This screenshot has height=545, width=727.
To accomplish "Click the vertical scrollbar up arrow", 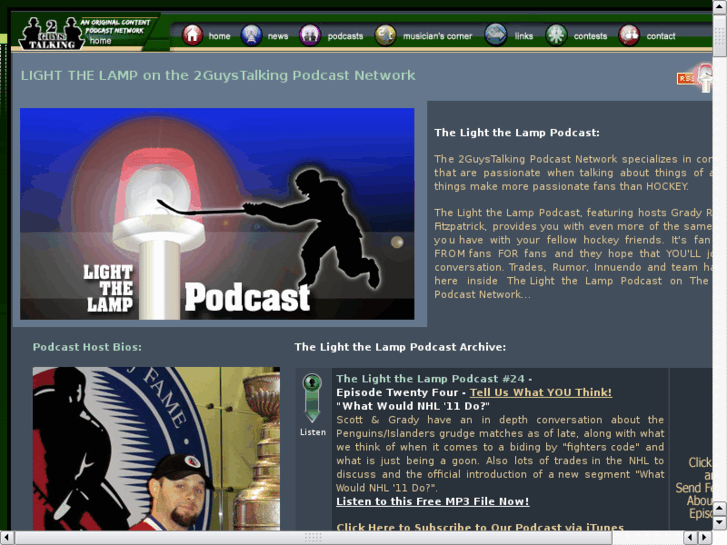I will [x=720, y=6].
